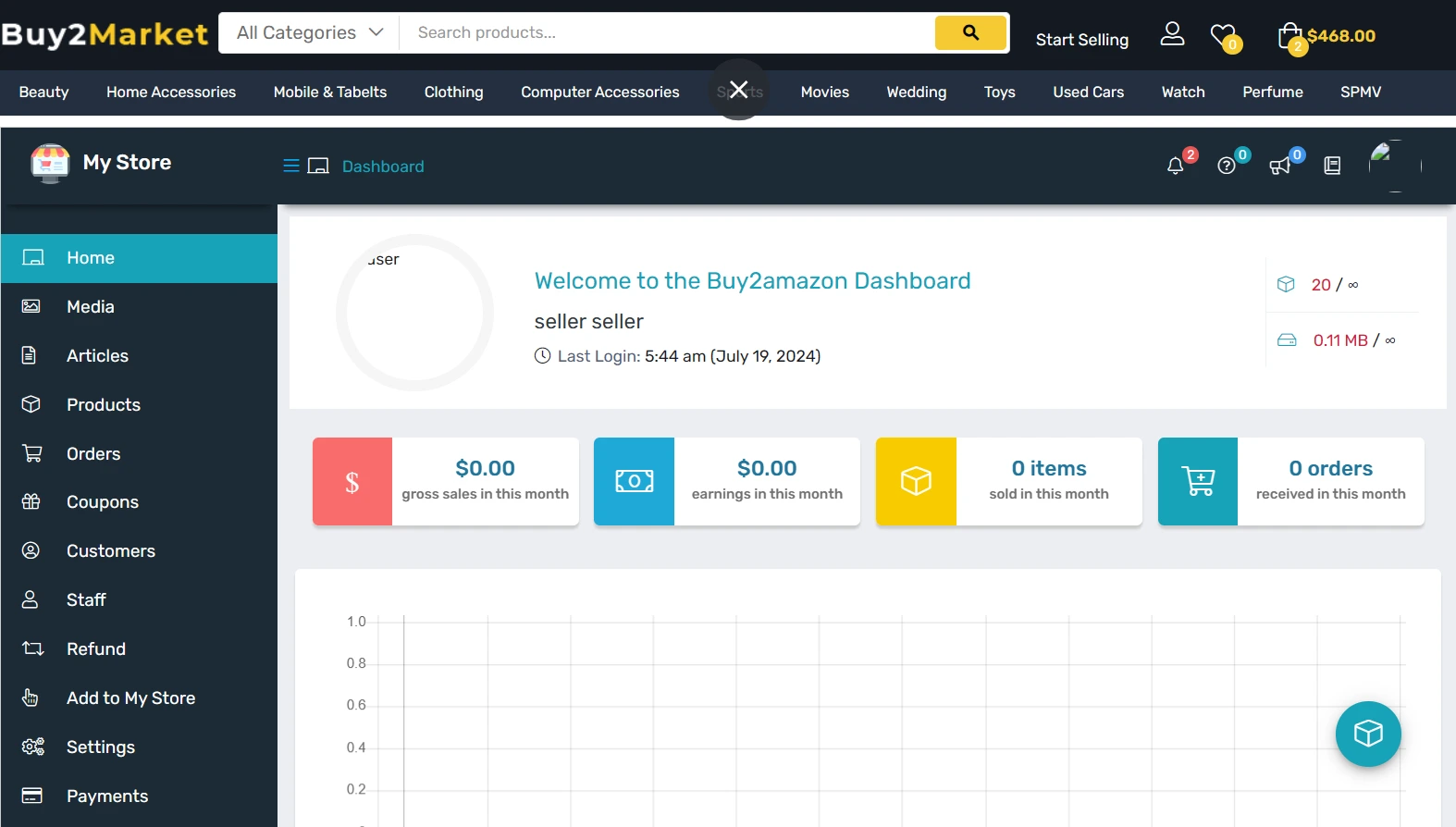This screenshot has width=1456, height=827.
Task: Open the notifications bell icon
Action: 1176,166
